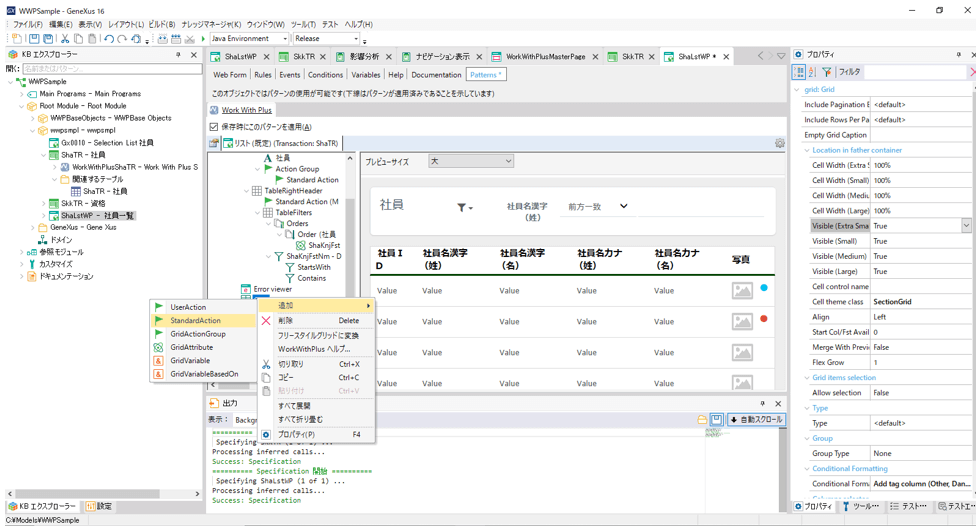Toggle 保存時にこのパターンを適用 checkbox
The height and width of the screenshot is (526, 976).
(x=214, y=126)
